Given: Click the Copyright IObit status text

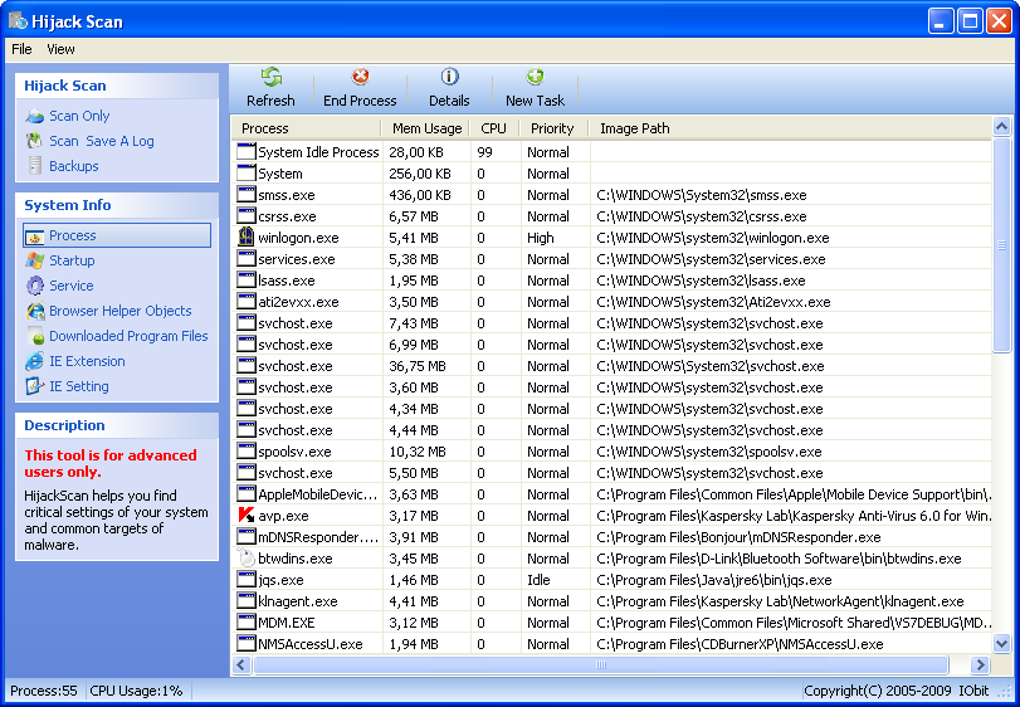Looking at the screenshot, I should click(896, 691).
